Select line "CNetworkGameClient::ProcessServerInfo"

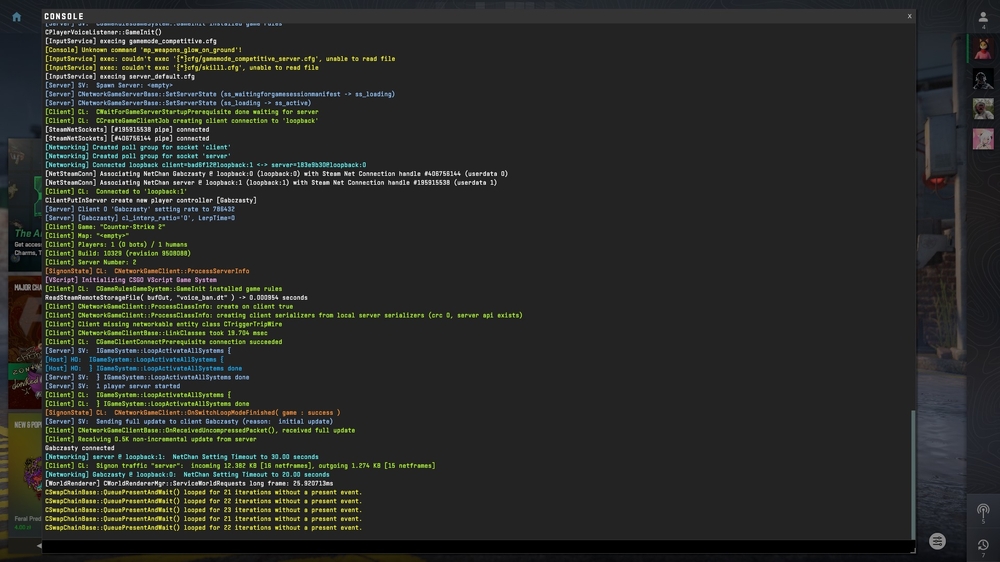pyautogui.click(x=147, y=272)
